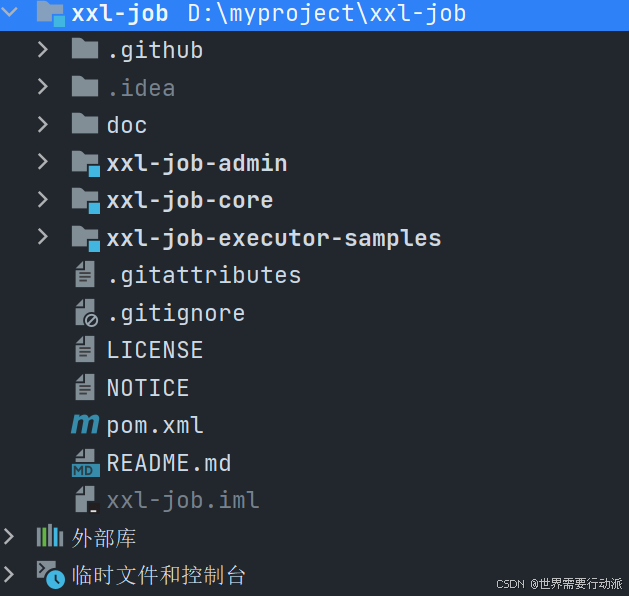Click the module folder icon for xxl-job-admin
Image resolution: width=629 pixels, height=596 pixels.
click(85, 164)
